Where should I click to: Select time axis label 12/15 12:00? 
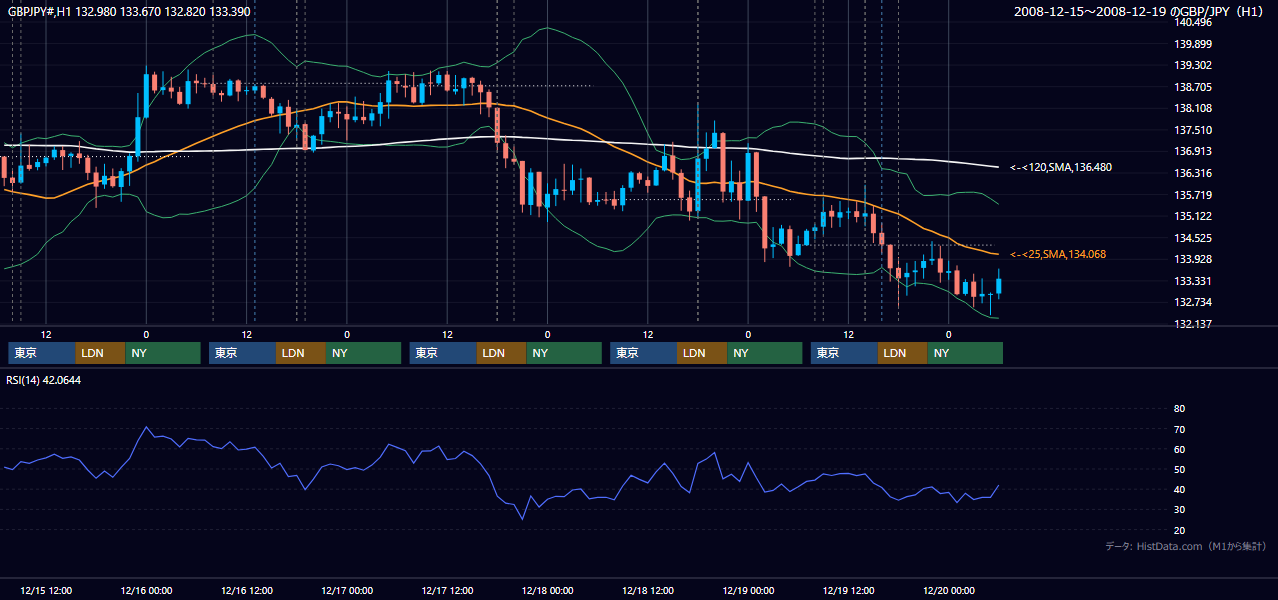[46, 590]
